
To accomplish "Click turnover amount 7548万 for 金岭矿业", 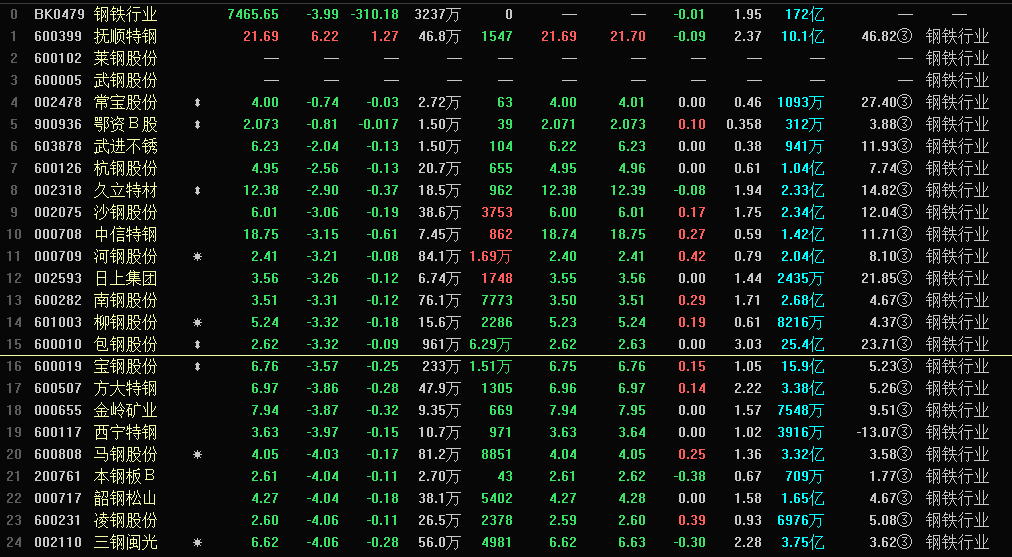I will click(x=800, y=410).
